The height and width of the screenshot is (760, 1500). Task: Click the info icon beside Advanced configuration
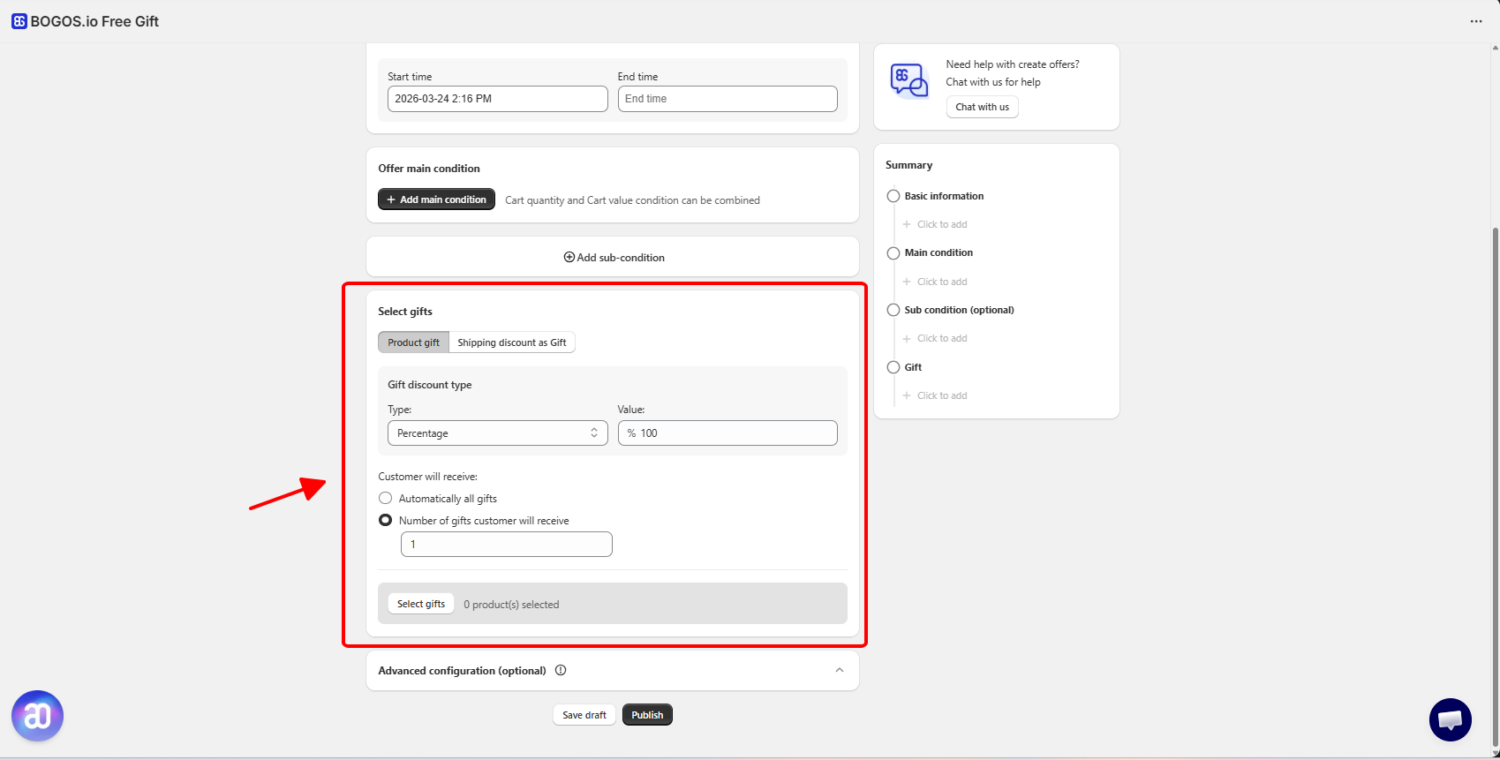[x=561, y=671]
